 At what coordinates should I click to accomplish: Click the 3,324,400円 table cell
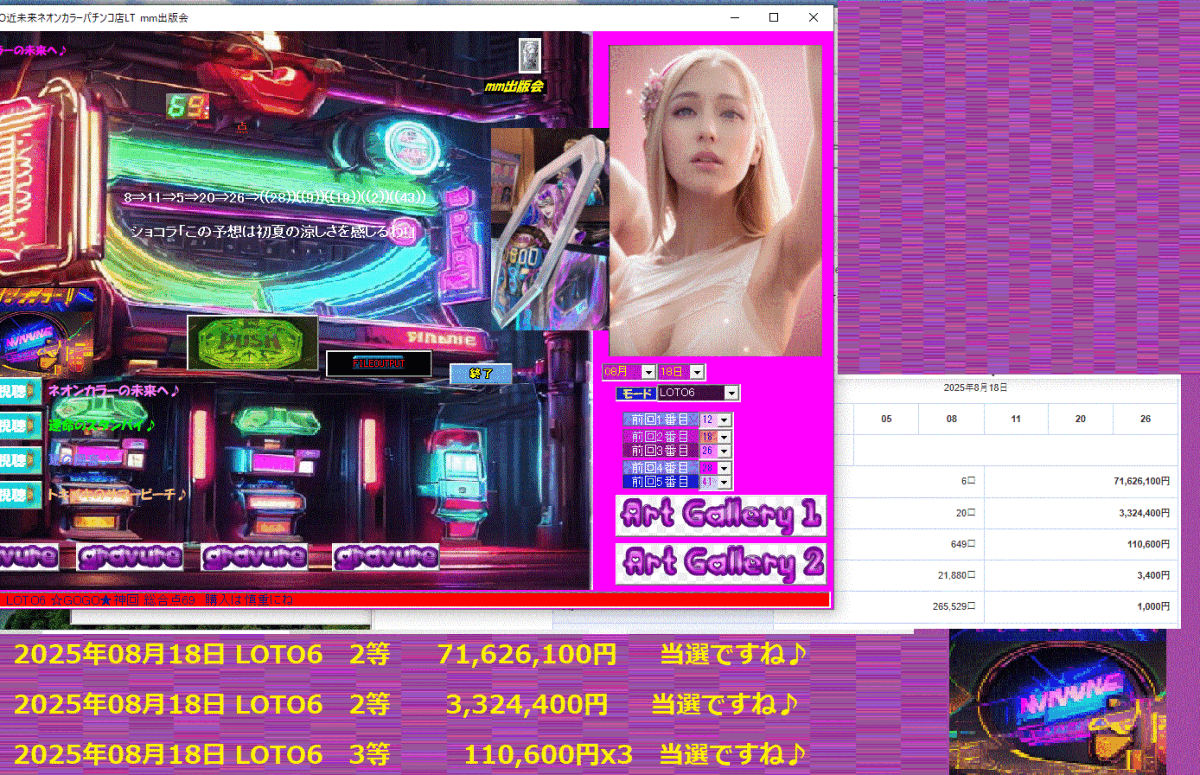click(1082, 512)
